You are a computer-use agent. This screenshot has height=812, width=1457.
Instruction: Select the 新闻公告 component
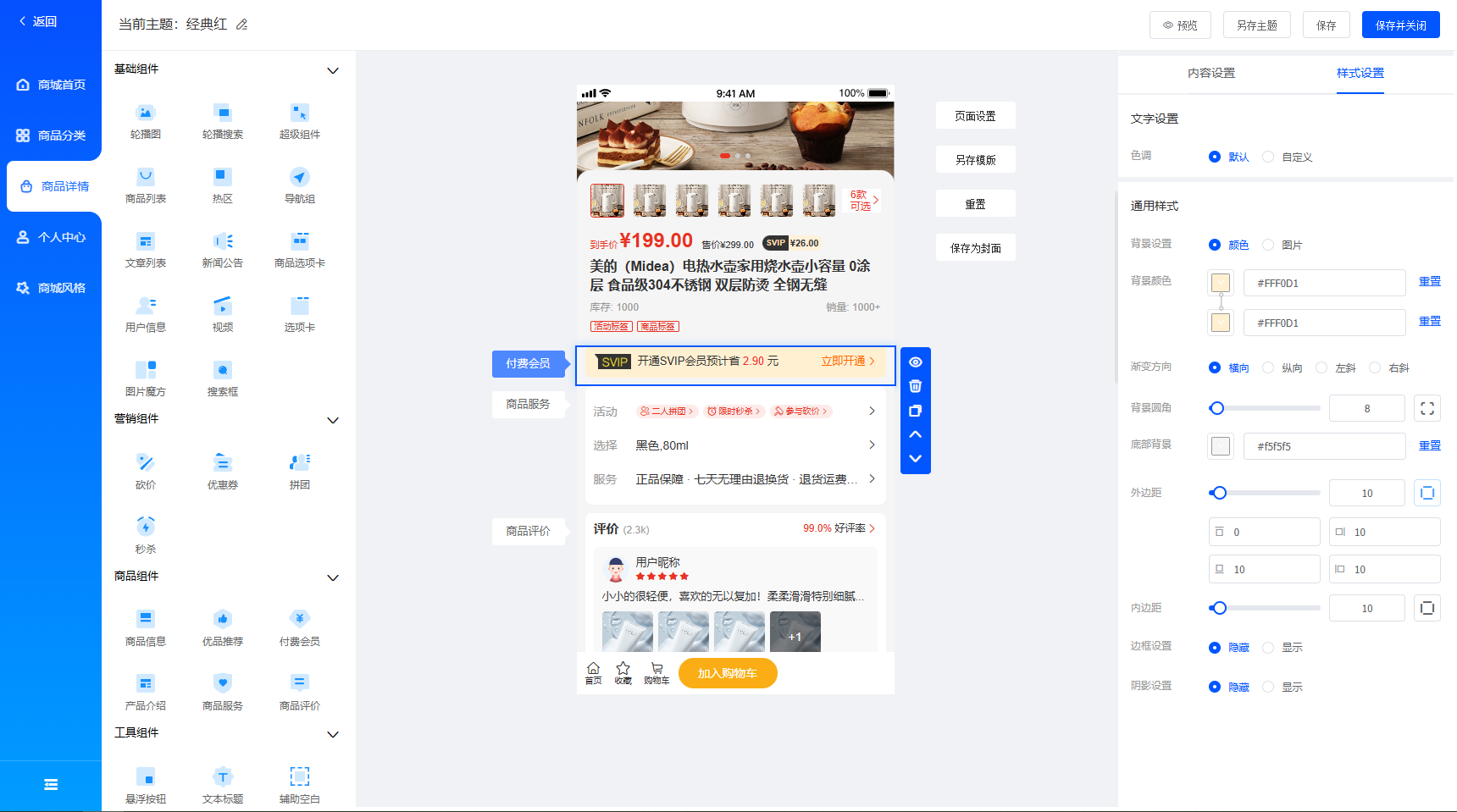click(x=223, y=251)
